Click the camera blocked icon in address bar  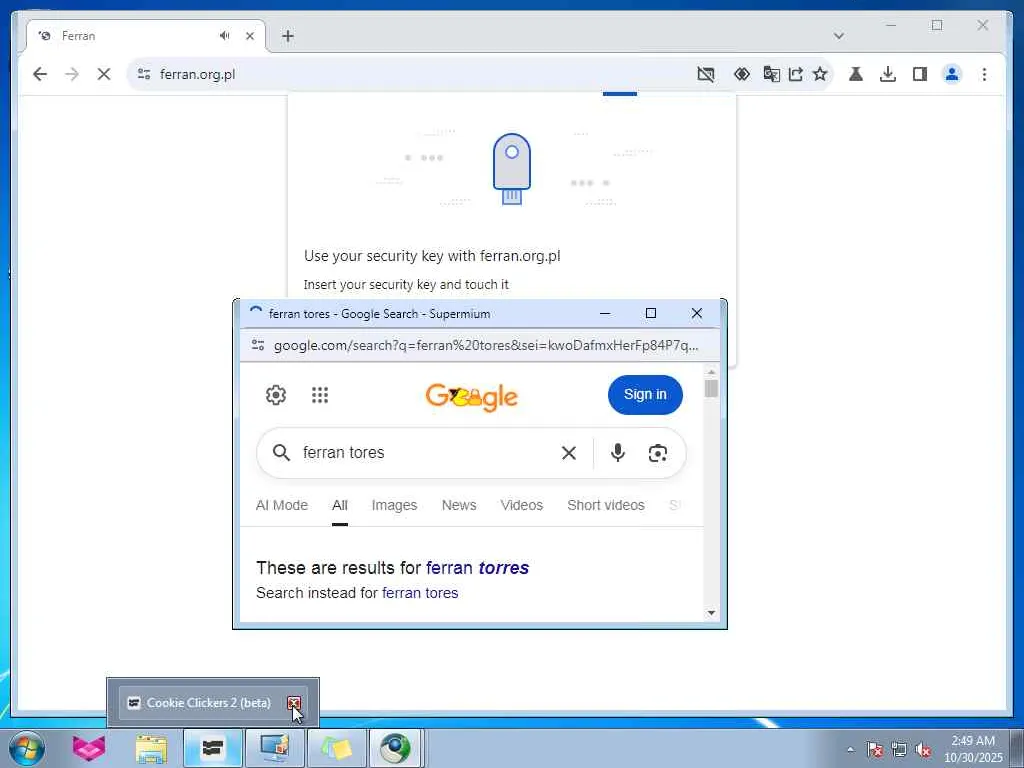(705, 74)
